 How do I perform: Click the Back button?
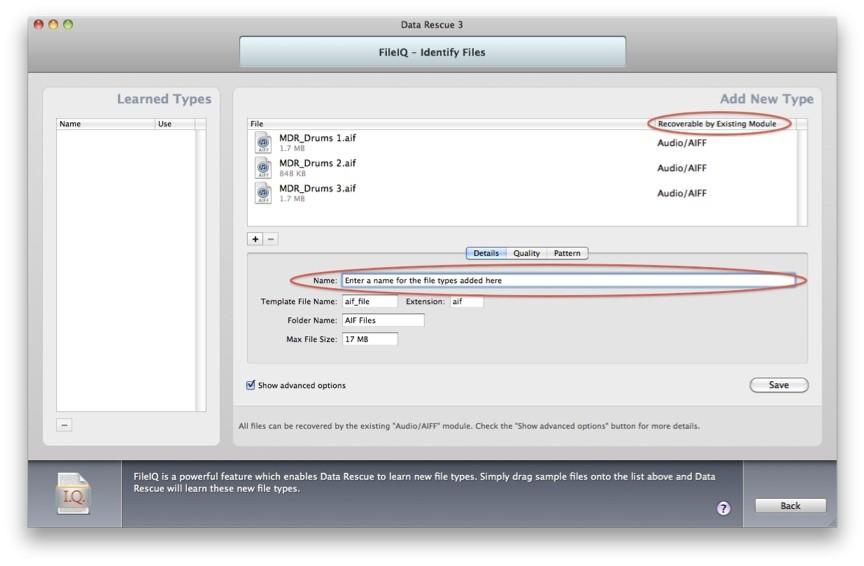point(790,505)
